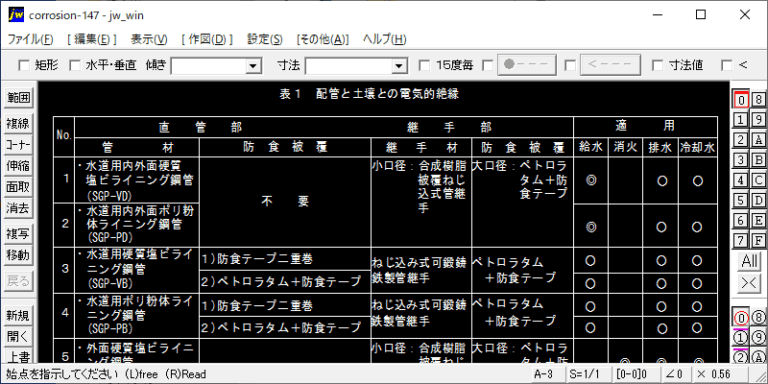Click the 不 要 cell text in table

click(x=285, y=202)
